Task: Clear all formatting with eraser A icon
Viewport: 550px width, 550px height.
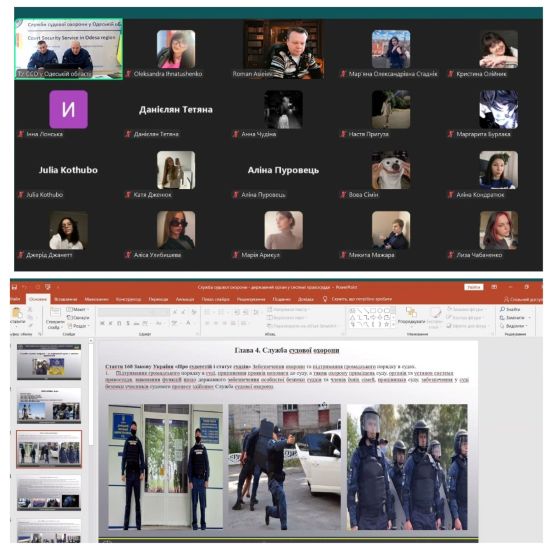Action: click(x=194, y=311)
